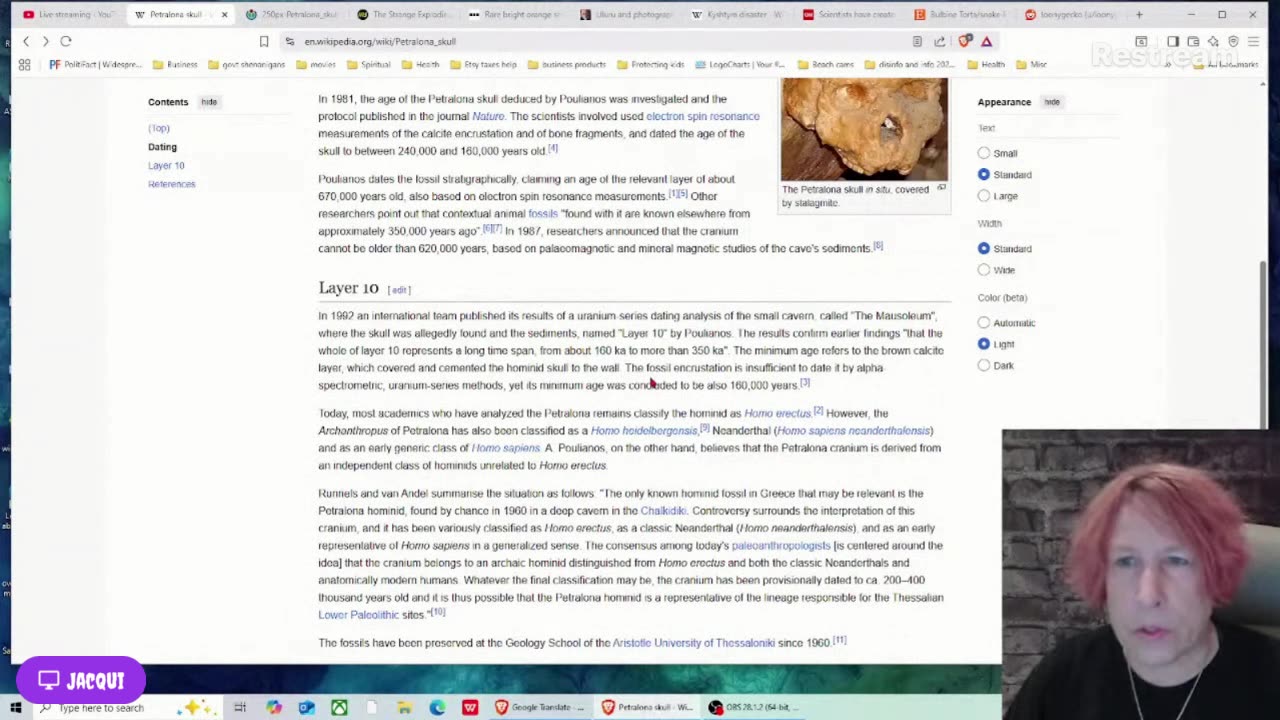
Task: Open Microsoft Edge from the taskbar
Action: [x=437, y=707]
